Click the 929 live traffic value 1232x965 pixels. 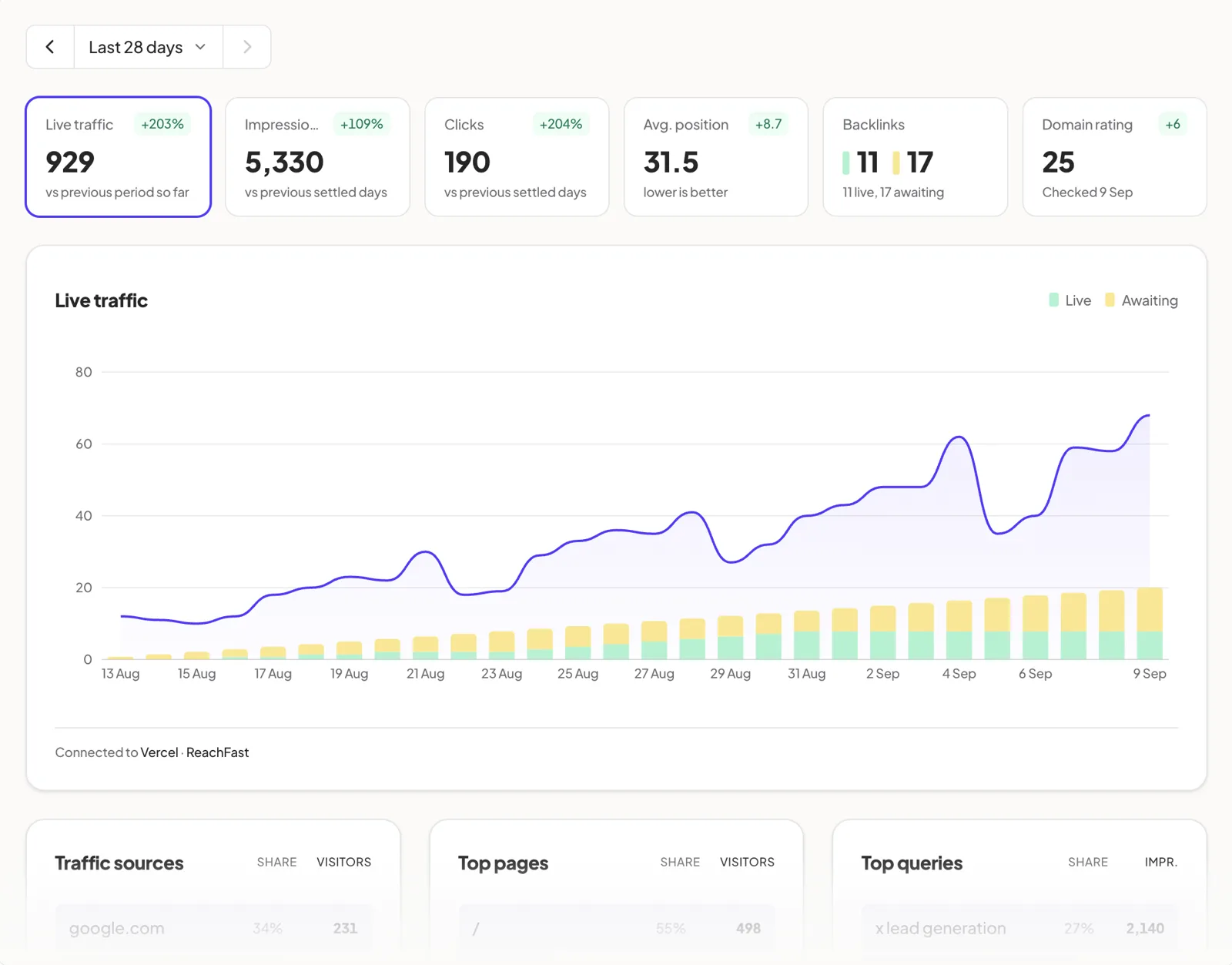[70, 163]
